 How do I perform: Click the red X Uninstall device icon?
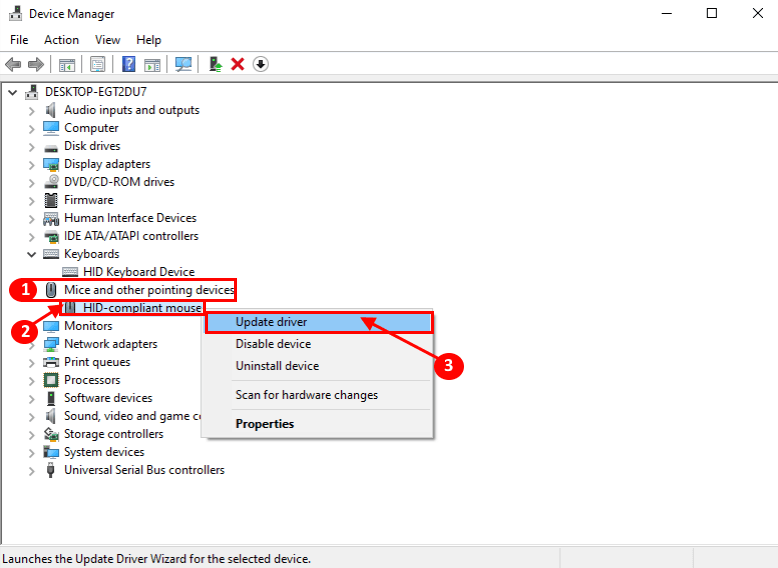coord(238,64)
